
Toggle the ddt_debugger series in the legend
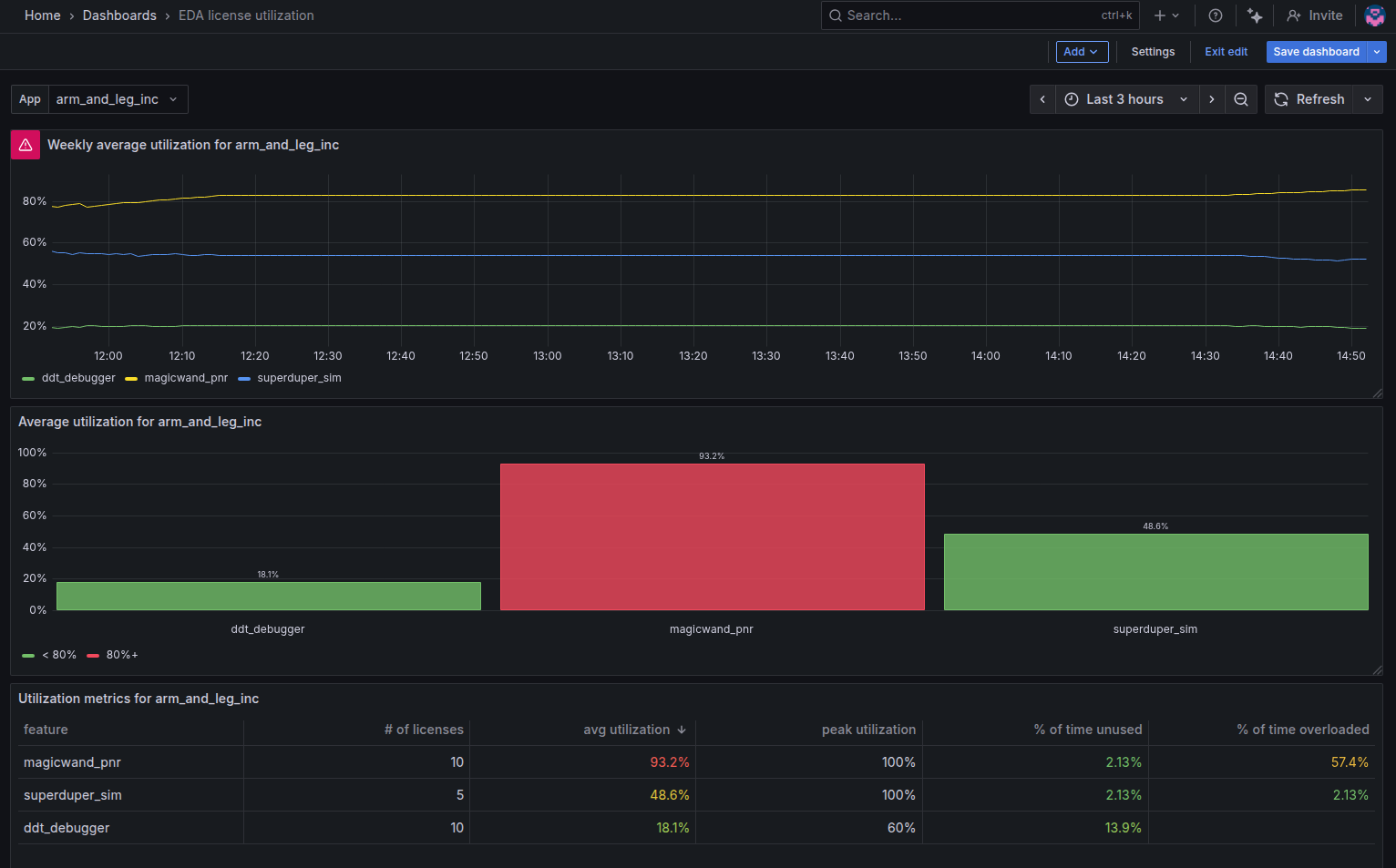point(78,378)
